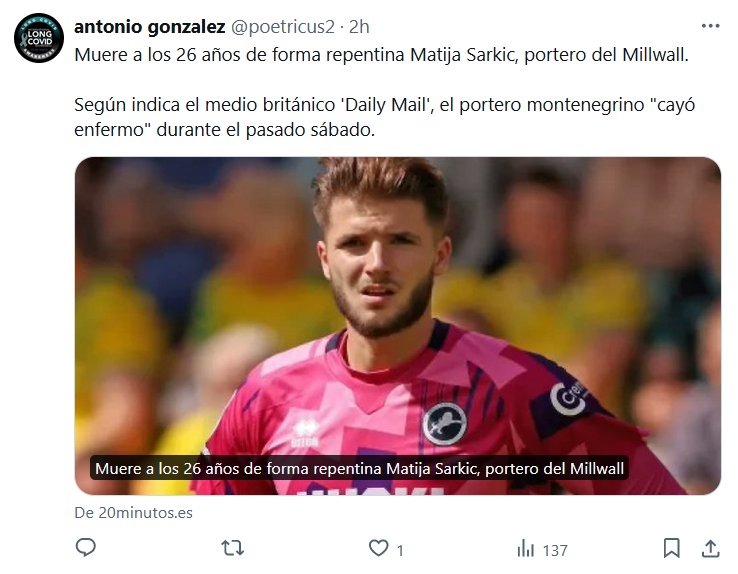Open the three-dot more options menu
738x574 pixels.
710,25
